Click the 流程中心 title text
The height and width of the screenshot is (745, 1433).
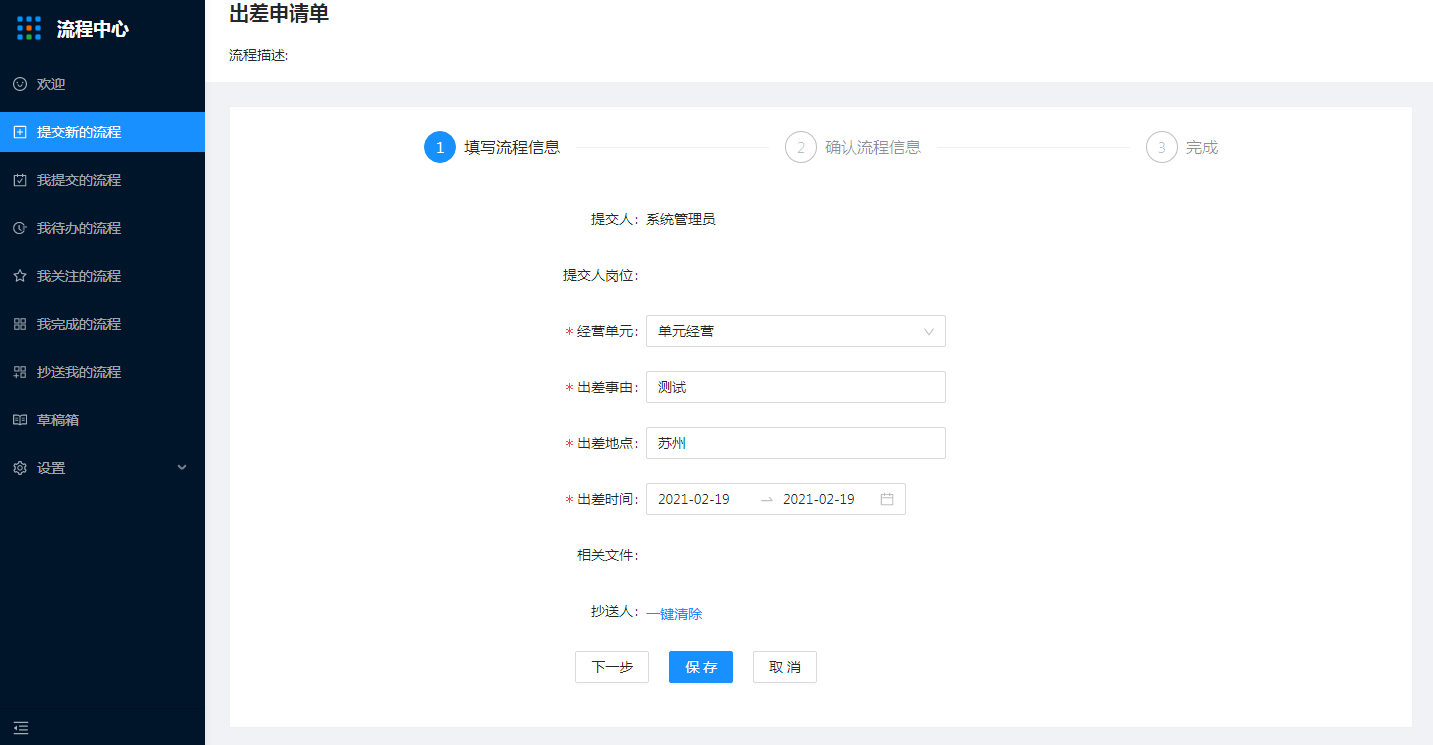coord(93,29)
